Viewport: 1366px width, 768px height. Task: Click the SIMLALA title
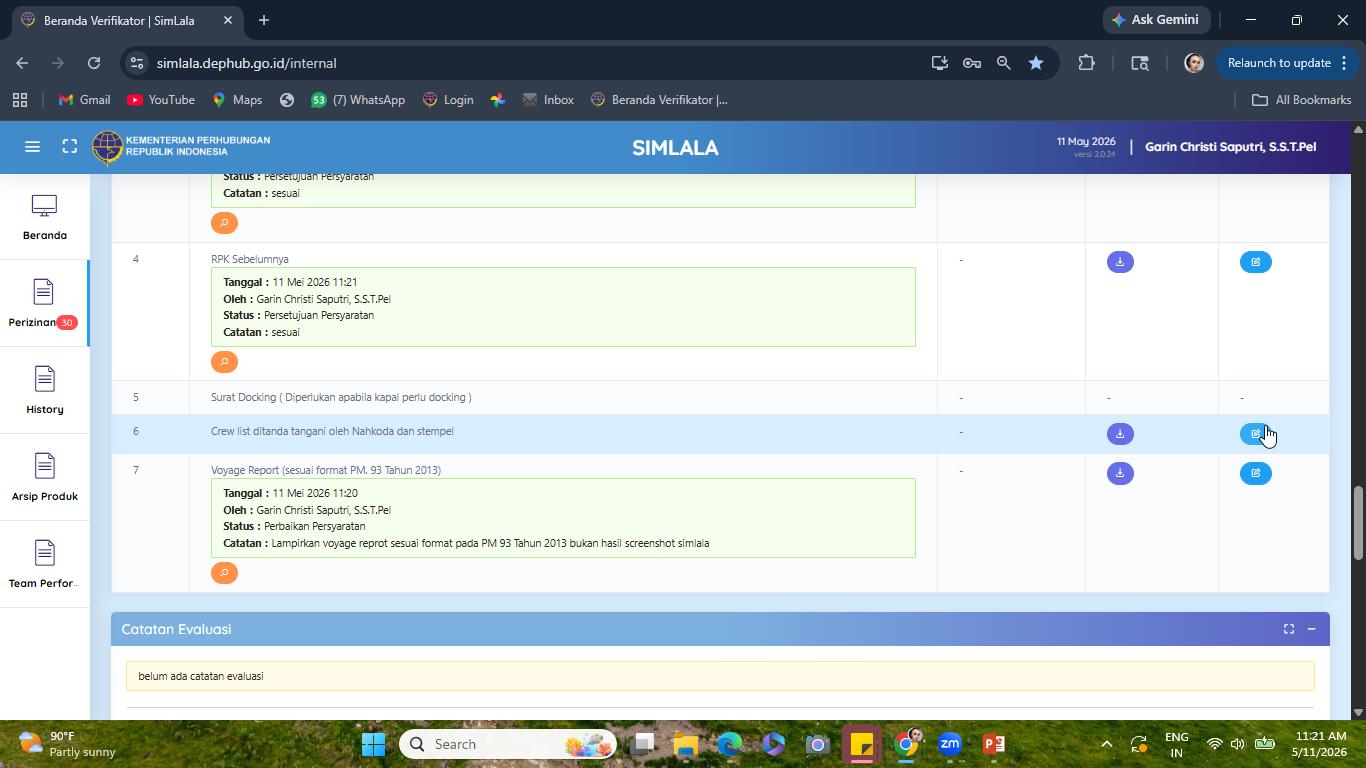point(675,148)
